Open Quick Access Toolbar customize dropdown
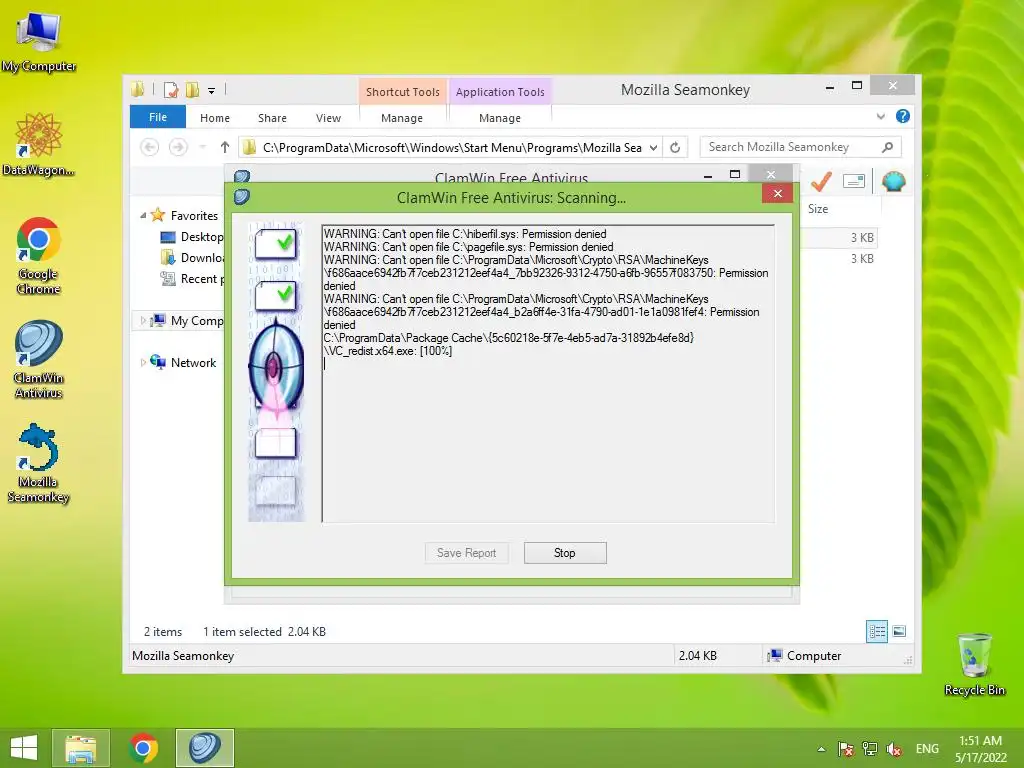 pos(212,91)
